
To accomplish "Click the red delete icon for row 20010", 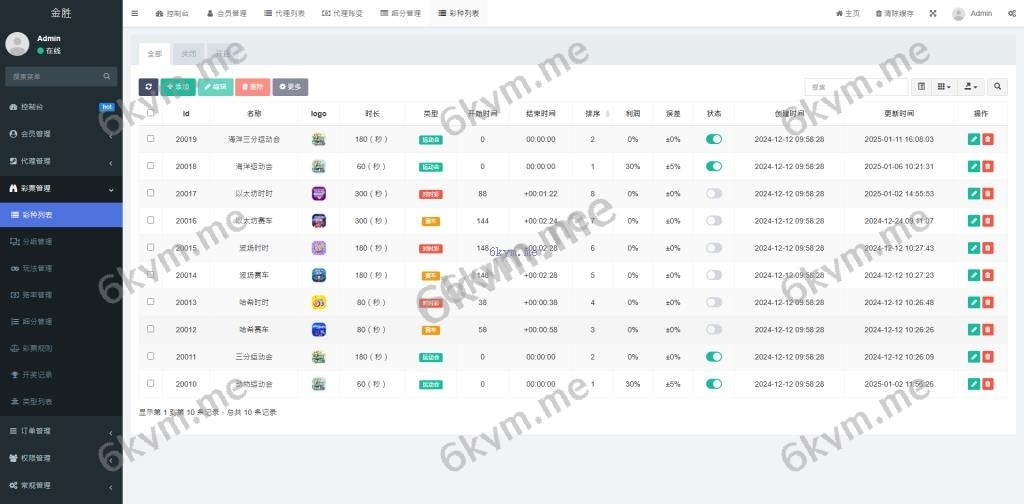I will pos(988,384).
